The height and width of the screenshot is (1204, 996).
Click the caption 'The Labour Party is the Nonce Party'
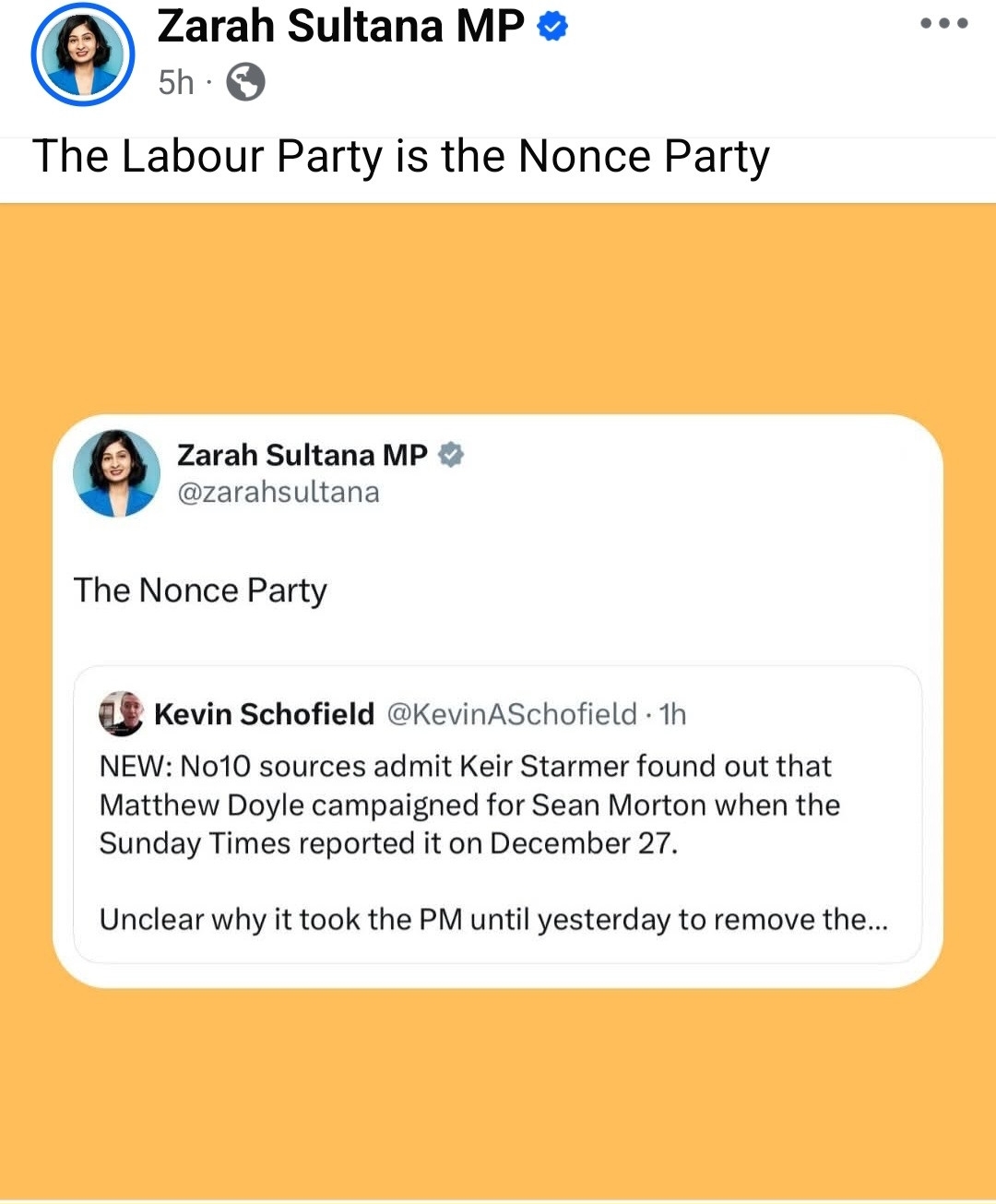click(x=400, y=156)
